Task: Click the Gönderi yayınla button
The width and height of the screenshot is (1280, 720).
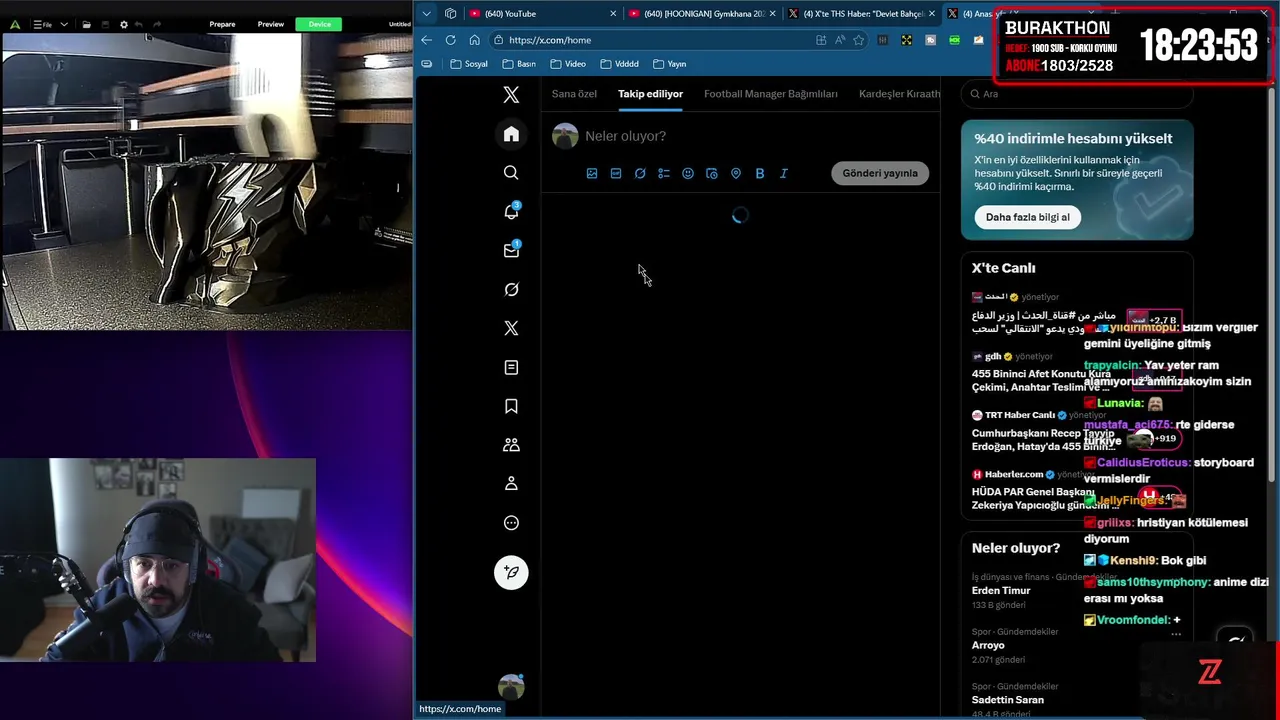Action: click(880, 173)
